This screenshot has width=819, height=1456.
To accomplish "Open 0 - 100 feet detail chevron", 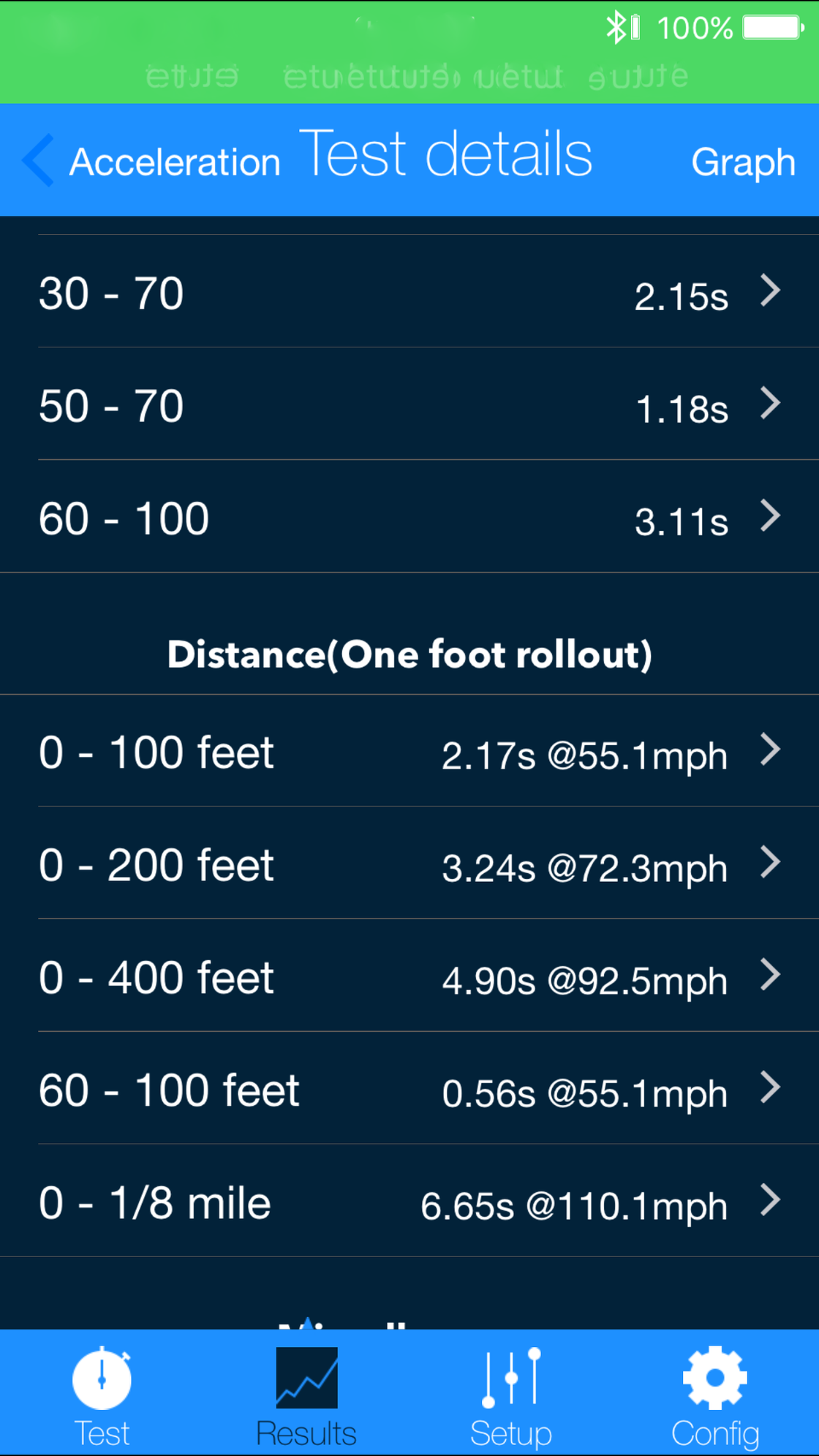I will pos(770,750).
